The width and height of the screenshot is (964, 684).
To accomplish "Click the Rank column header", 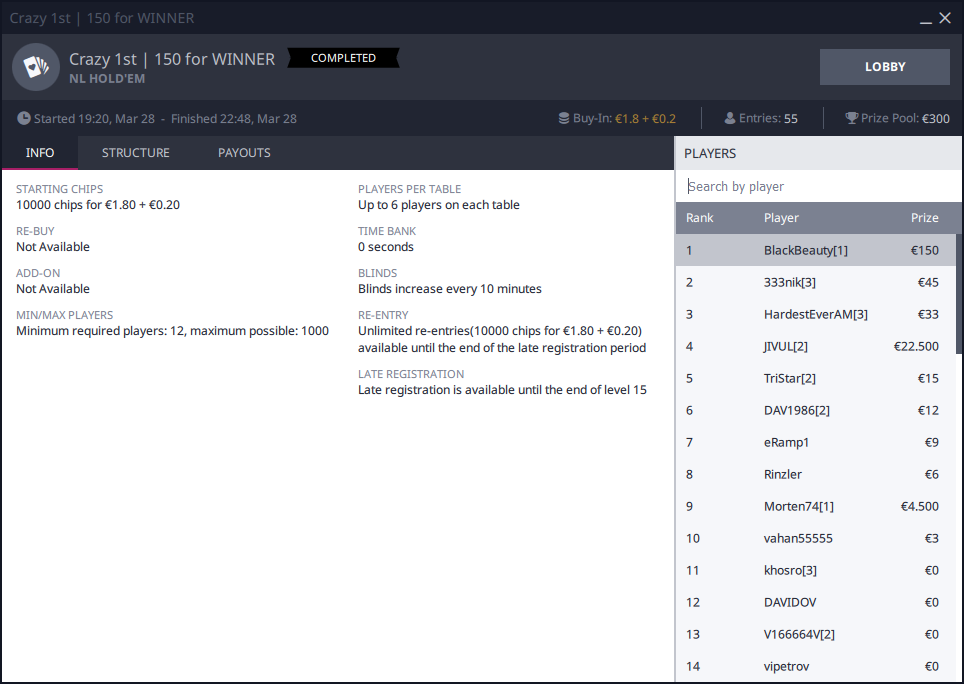I will click(x=700, y=218).
